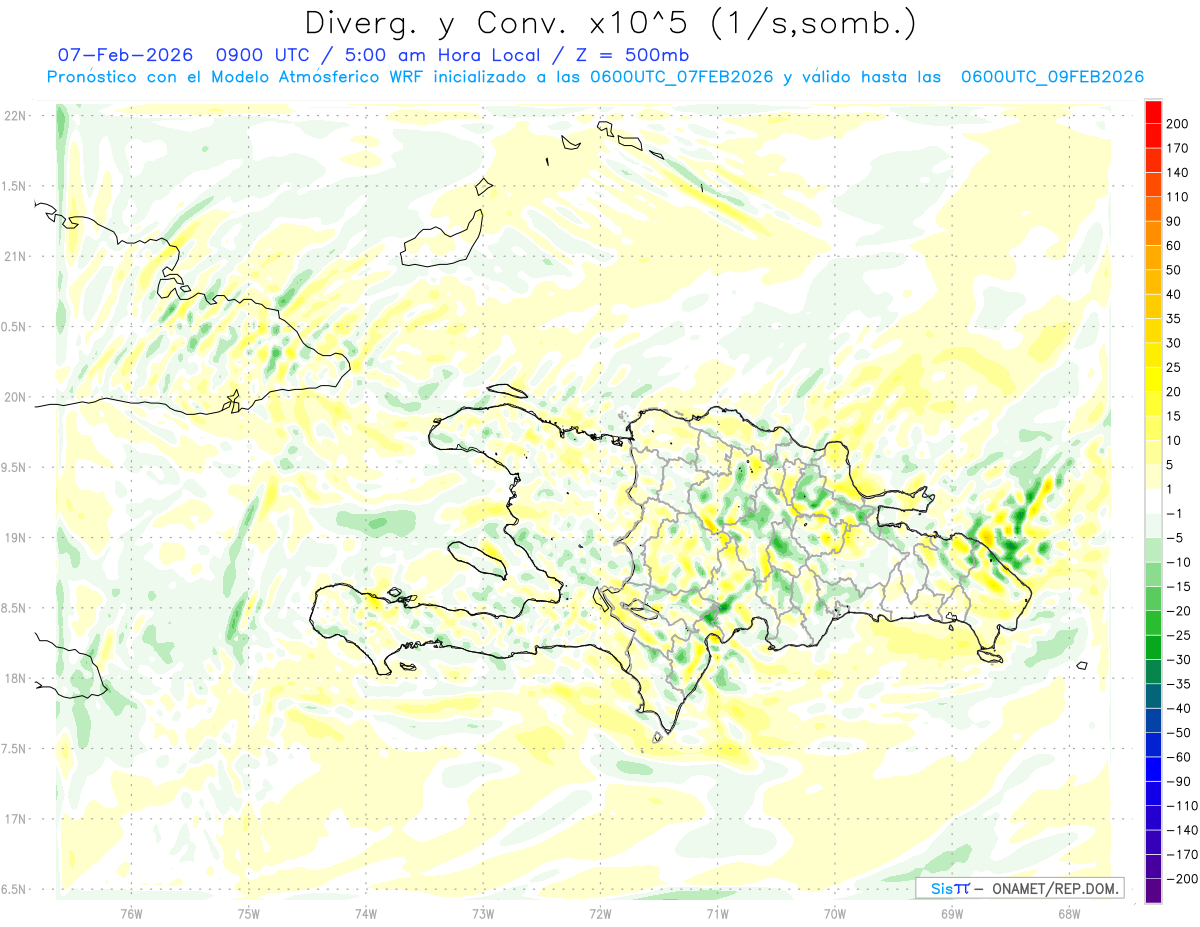This screenshot has width=1200, height=927.
Task: Click the '0.5N' latitude label
Action: 15,327
